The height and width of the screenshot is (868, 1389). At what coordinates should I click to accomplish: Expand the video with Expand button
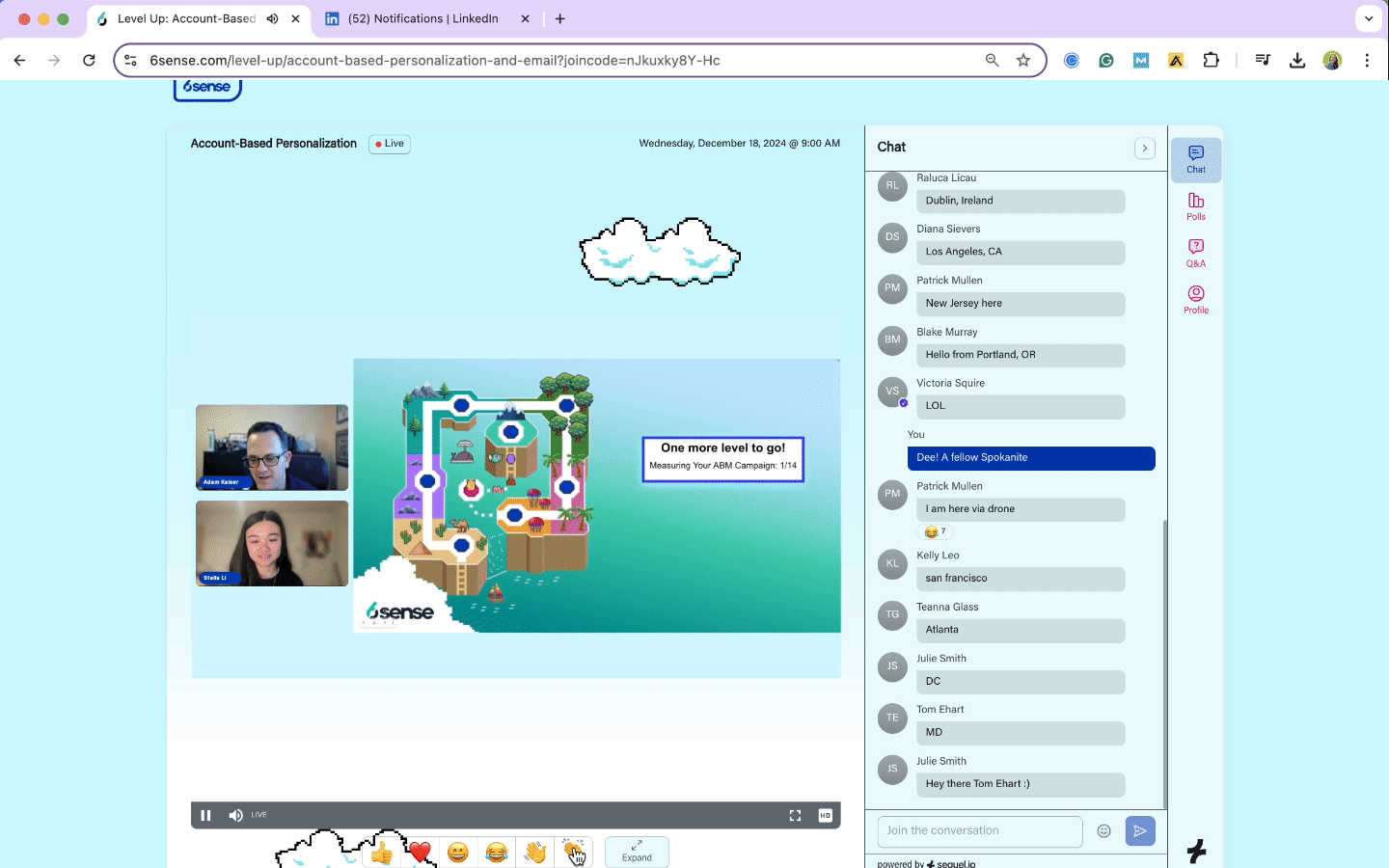637,852
